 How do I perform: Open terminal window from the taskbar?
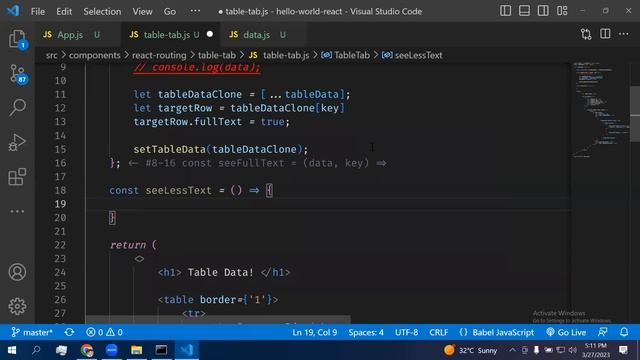pyautogui.click(x=161, y=350)
